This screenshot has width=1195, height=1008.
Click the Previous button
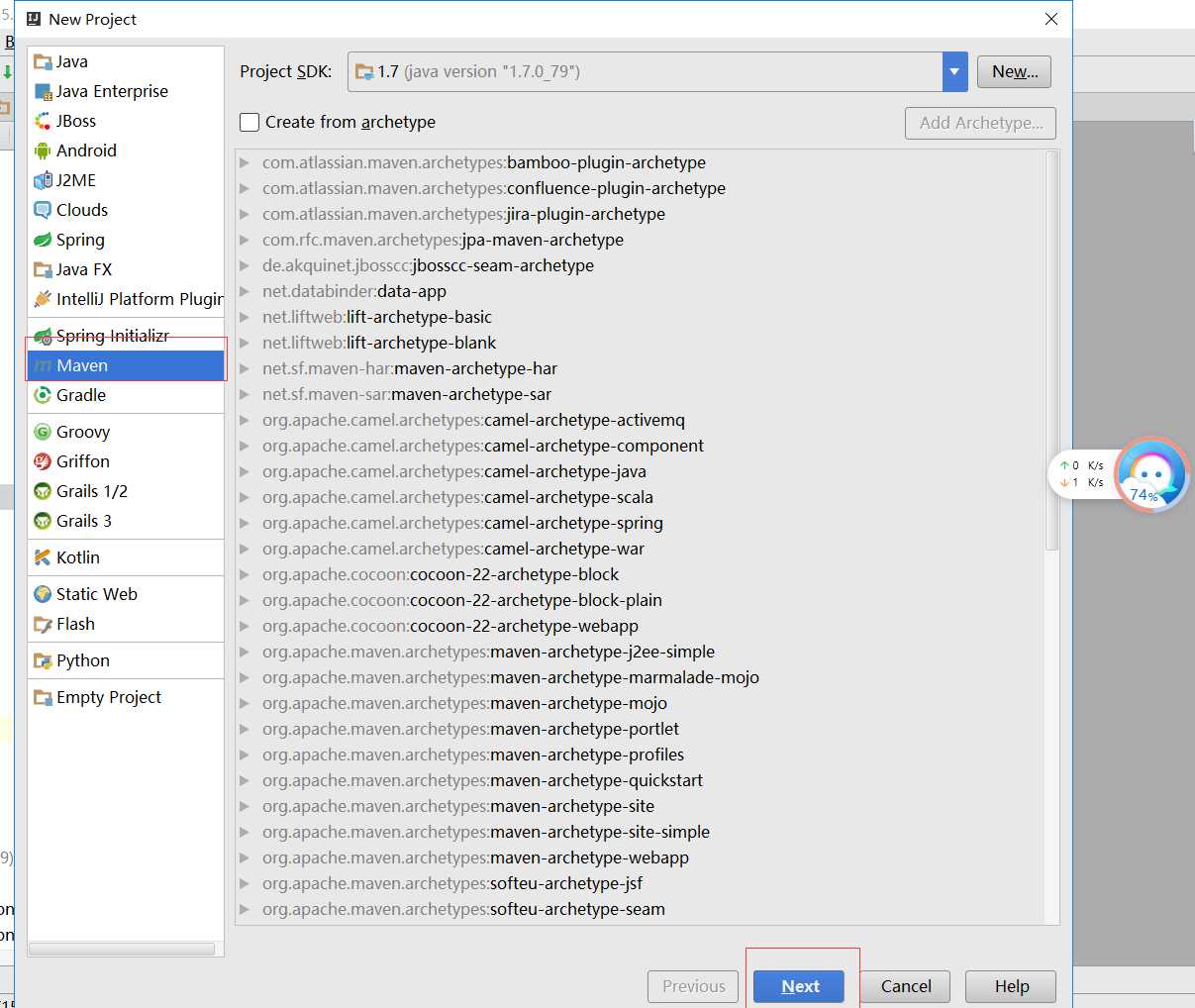693,986
